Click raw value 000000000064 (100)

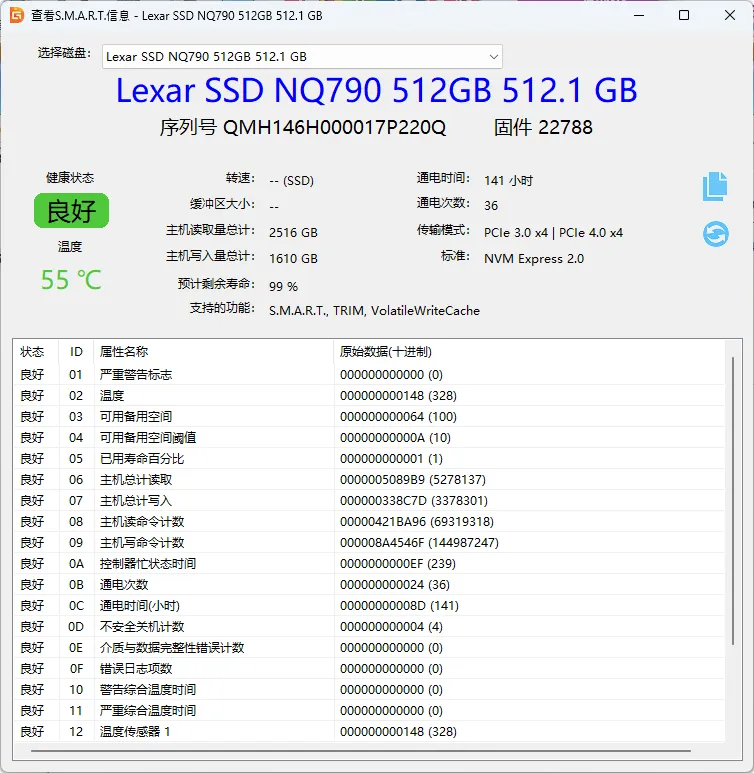click(x=398, y=417)
